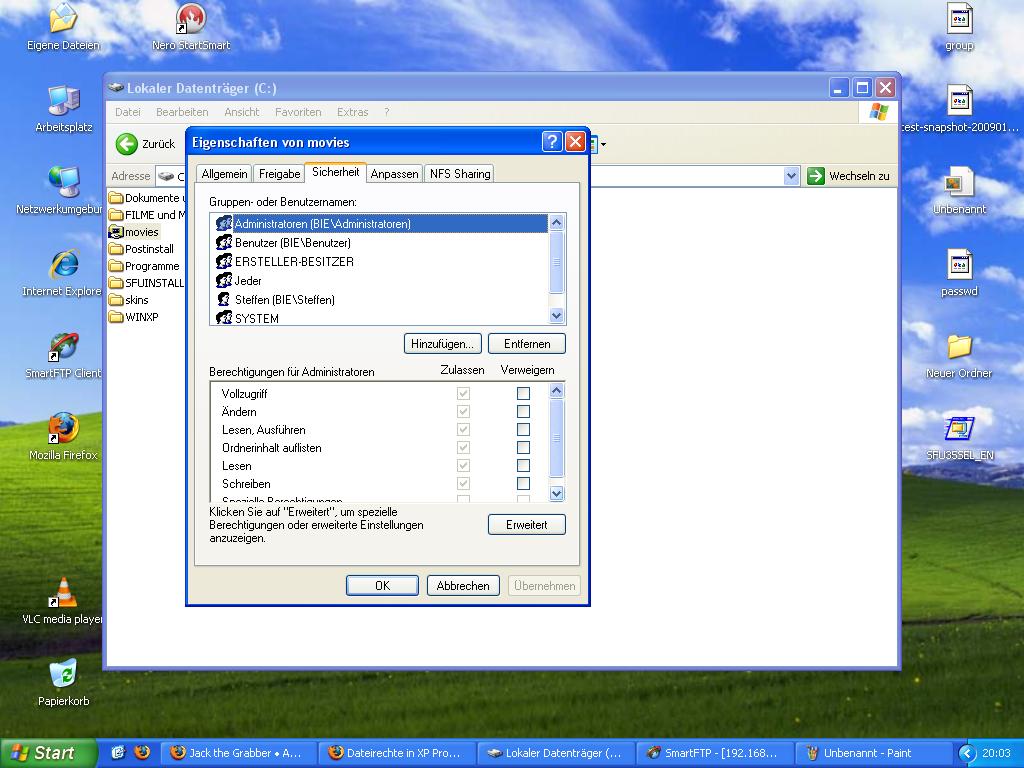This screenshot has width=1024, height=768.
Task: Toggle Zulassen checkbox for Ändern
Action: click(463, 411)
